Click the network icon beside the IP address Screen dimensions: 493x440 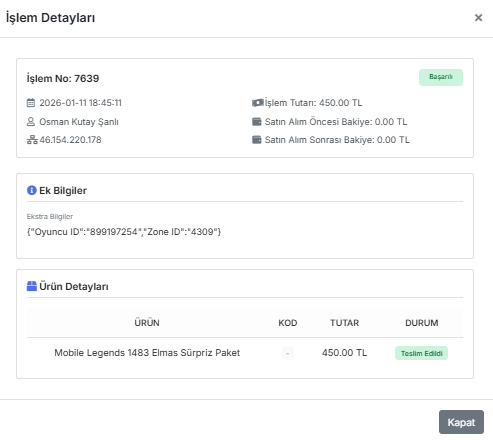point(32,140)
